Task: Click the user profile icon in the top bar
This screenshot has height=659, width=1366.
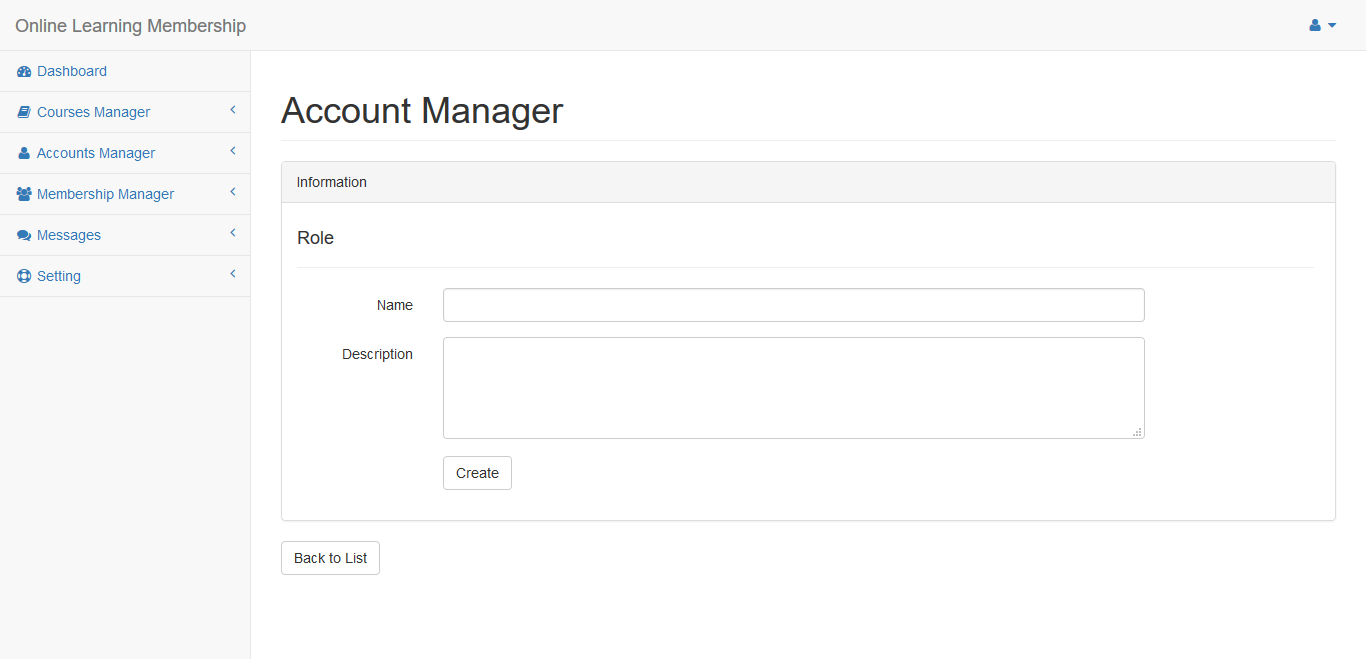Action: tap(1315, 26)
